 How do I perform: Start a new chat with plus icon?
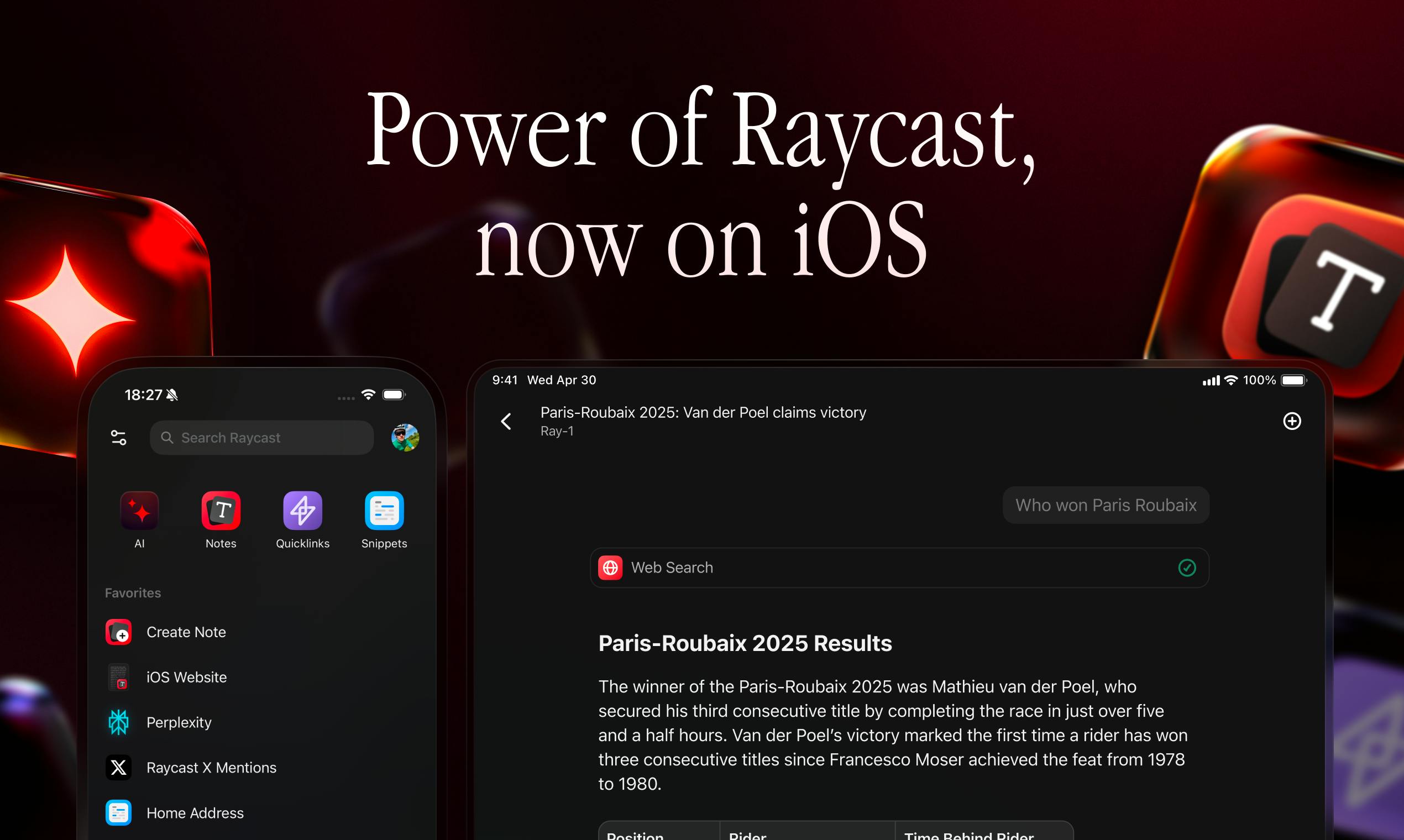(x=1292, y=421)
